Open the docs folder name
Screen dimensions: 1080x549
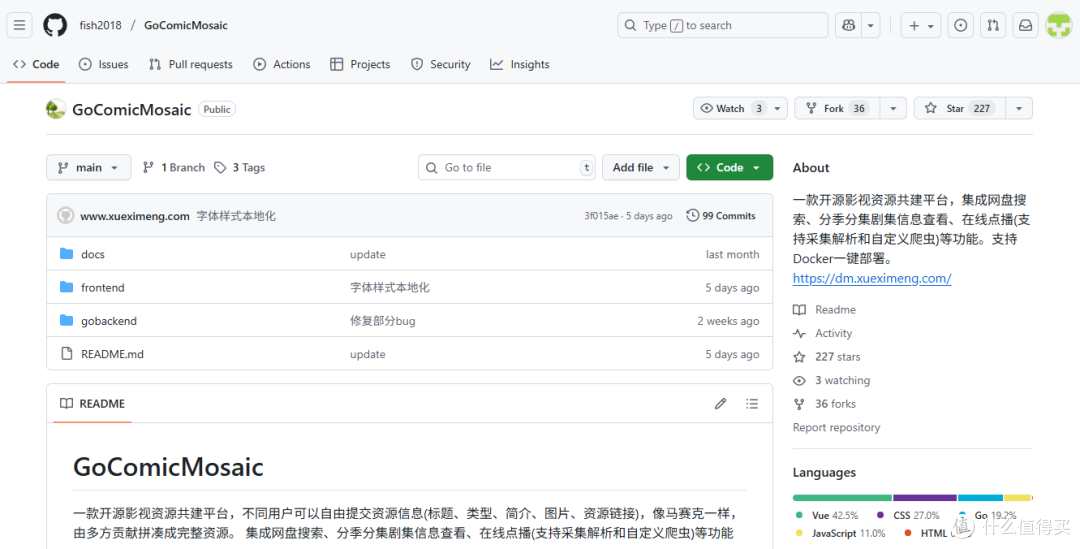[x=93, y=254]
